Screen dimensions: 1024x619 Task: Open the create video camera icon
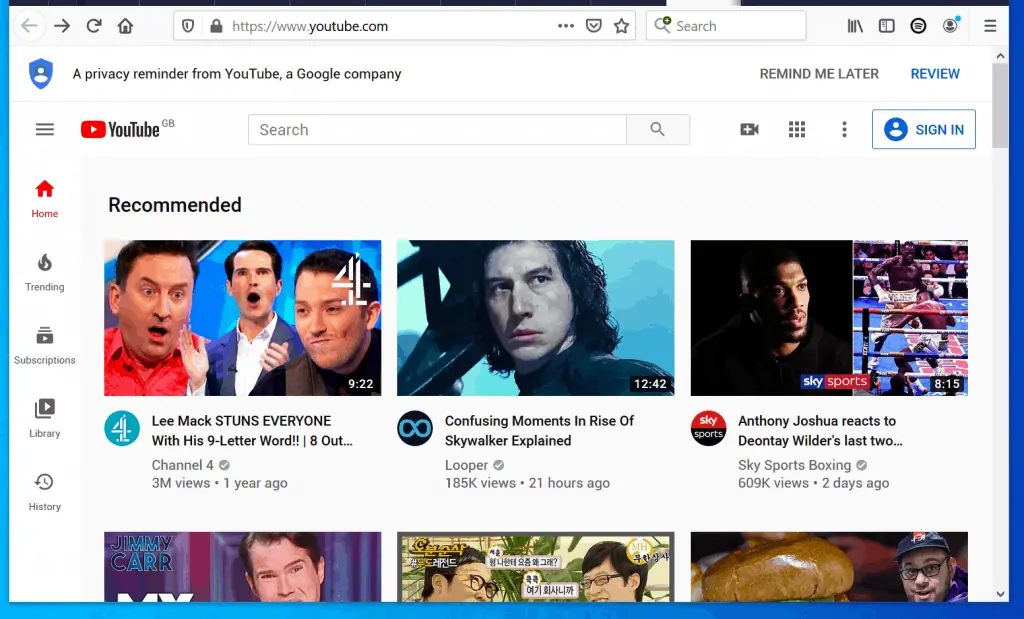tap(749, 129)
